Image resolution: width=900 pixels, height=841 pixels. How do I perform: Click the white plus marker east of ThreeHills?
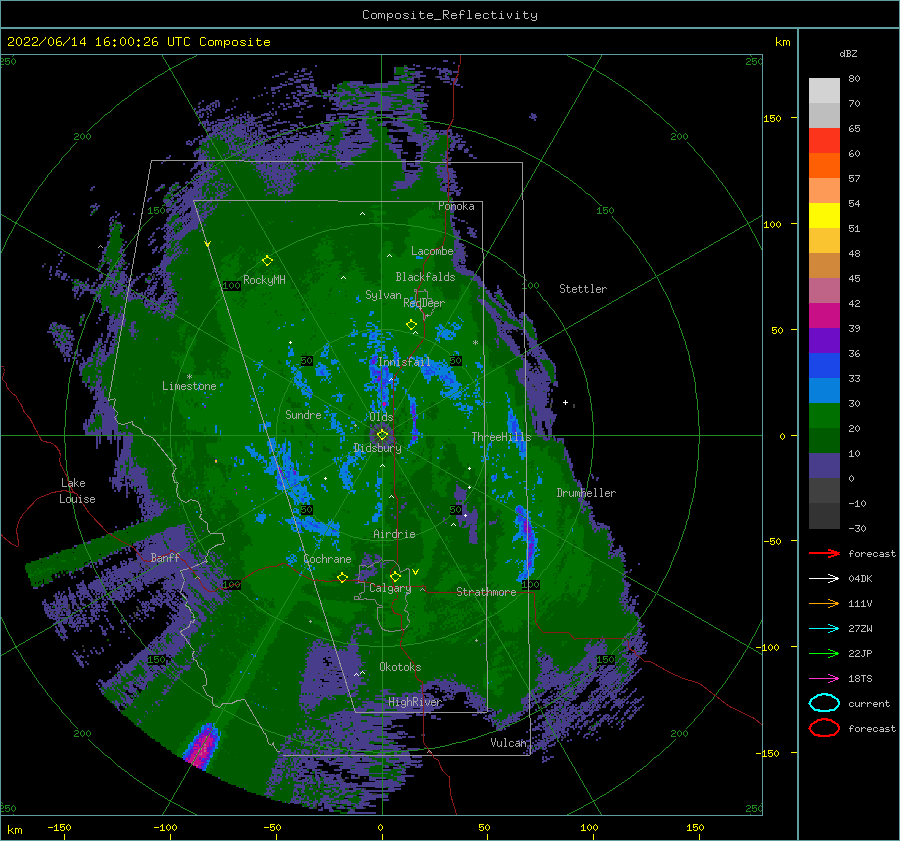[565, 402]
